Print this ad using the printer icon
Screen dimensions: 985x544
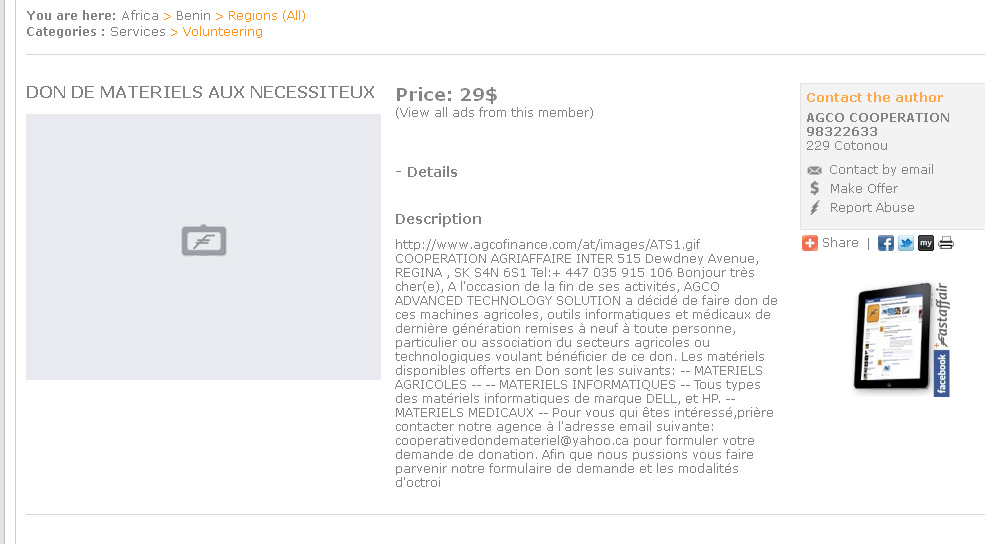[x=946, y=243]
